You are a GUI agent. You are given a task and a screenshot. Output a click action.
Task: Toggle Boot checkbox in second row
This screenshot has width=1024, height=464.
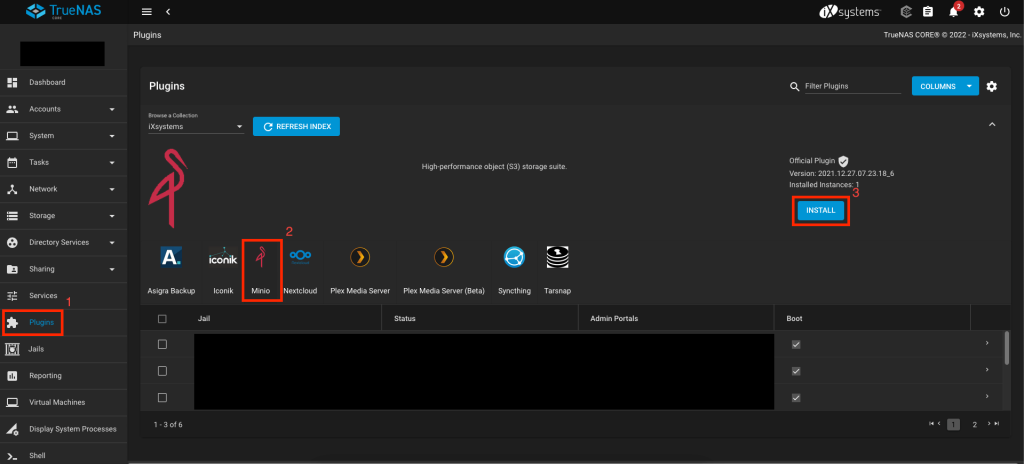(796, 371)
